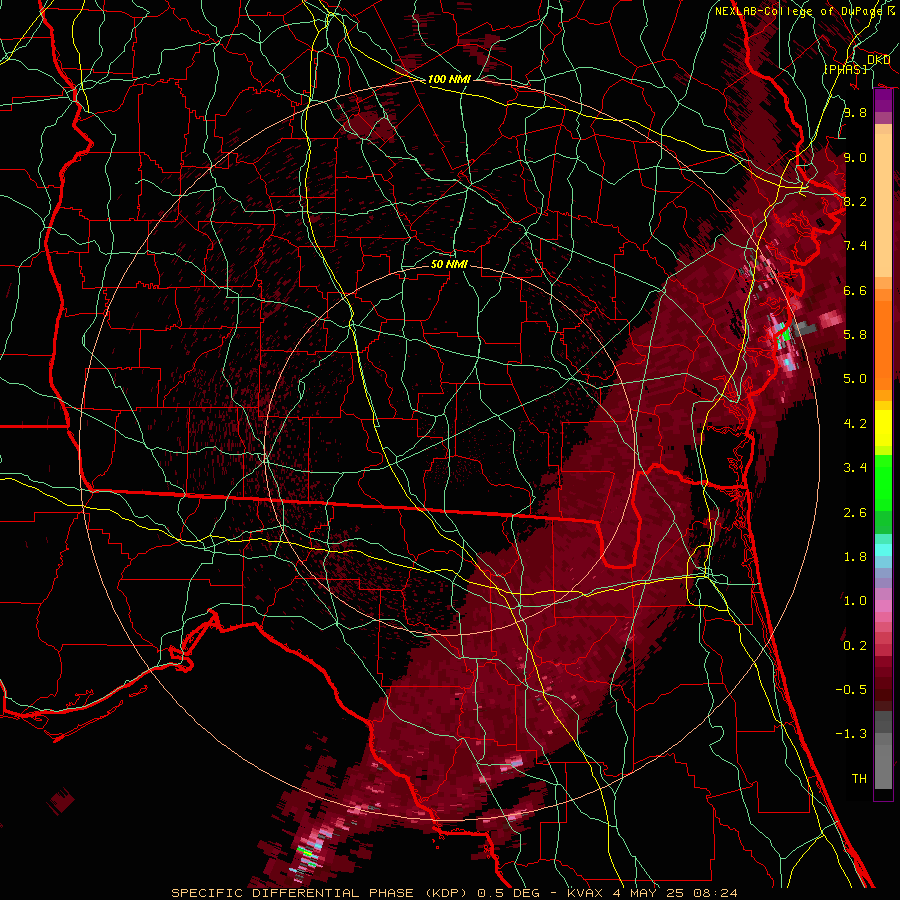Screen dimensions: 900x900
Task: Click the 3.4 value on the color scale
Action: coord(855,468)
